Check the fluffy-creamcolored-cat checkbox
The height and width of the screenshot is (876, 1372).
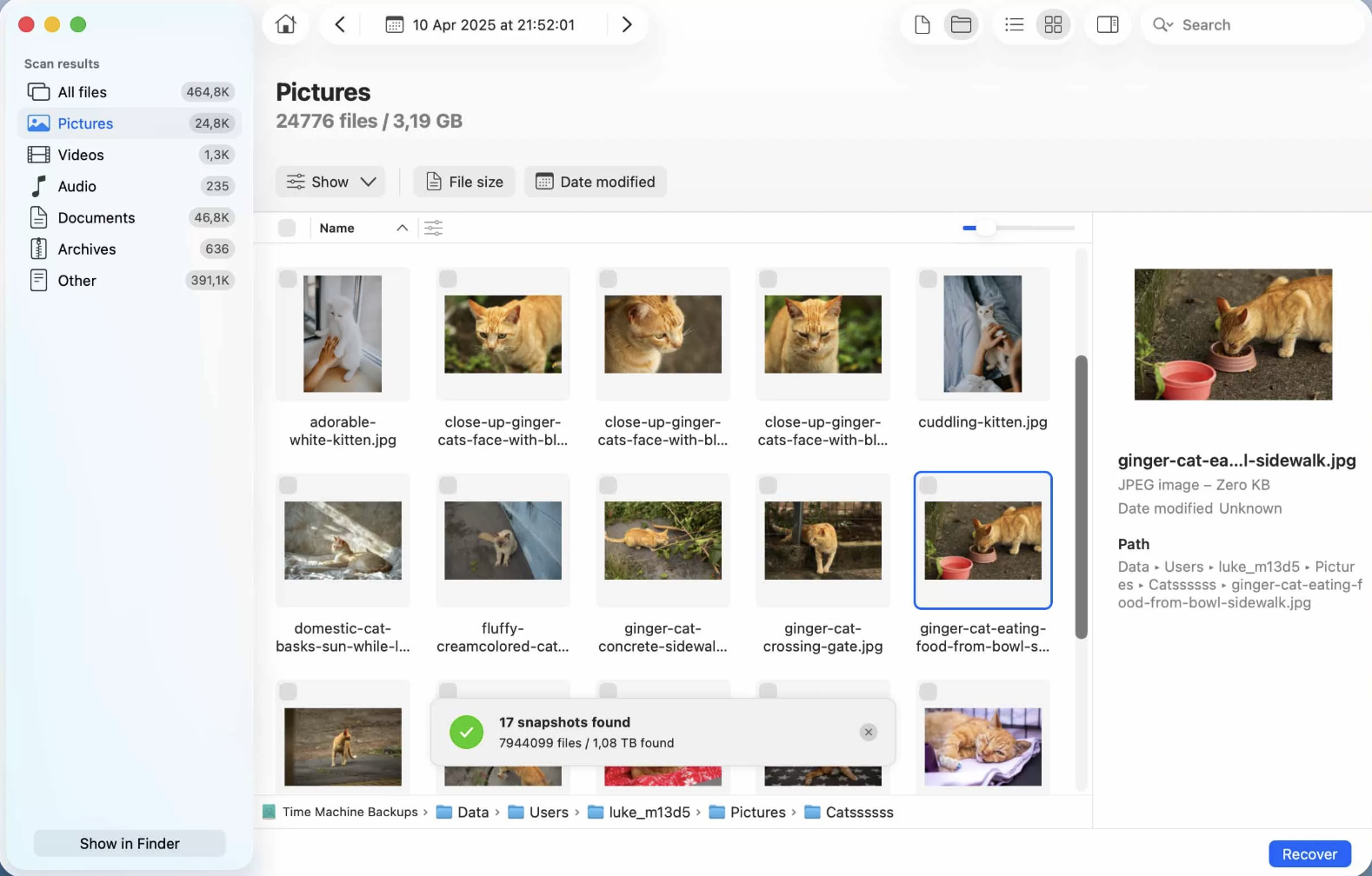click(x=448, y=485)
